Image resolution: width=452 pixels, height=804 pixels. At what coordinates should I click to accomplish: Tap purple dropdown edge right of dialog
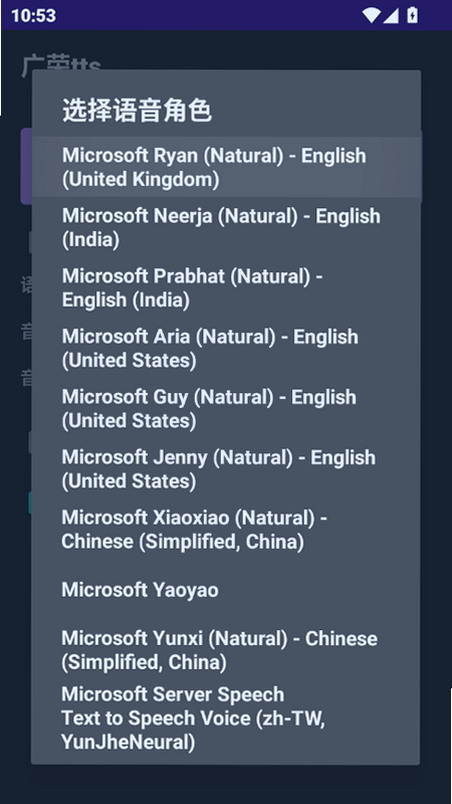(x=421, y=167)
